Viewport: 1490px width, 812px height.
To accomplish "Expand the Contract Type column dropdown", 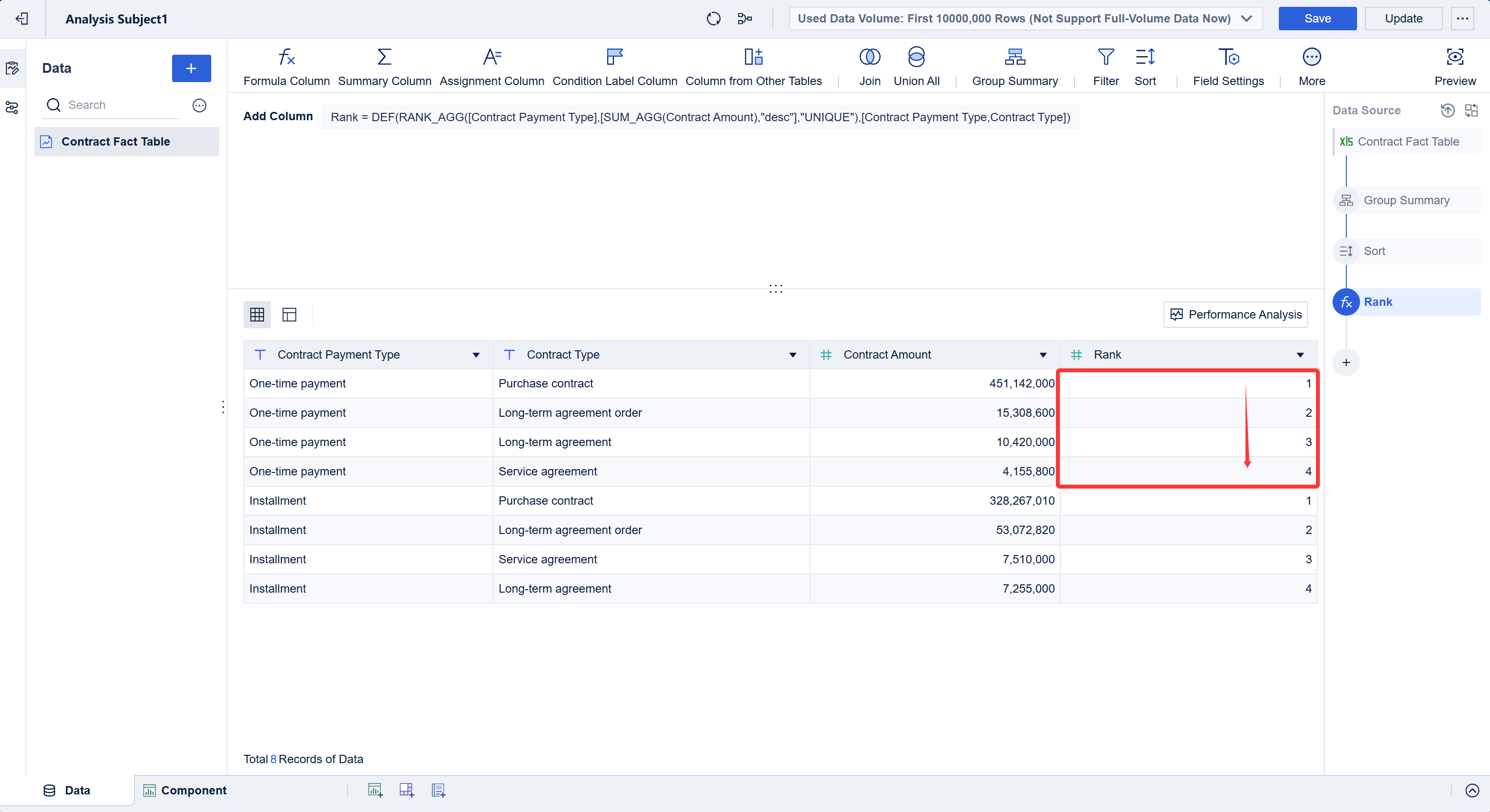I will tap(792, 354).
